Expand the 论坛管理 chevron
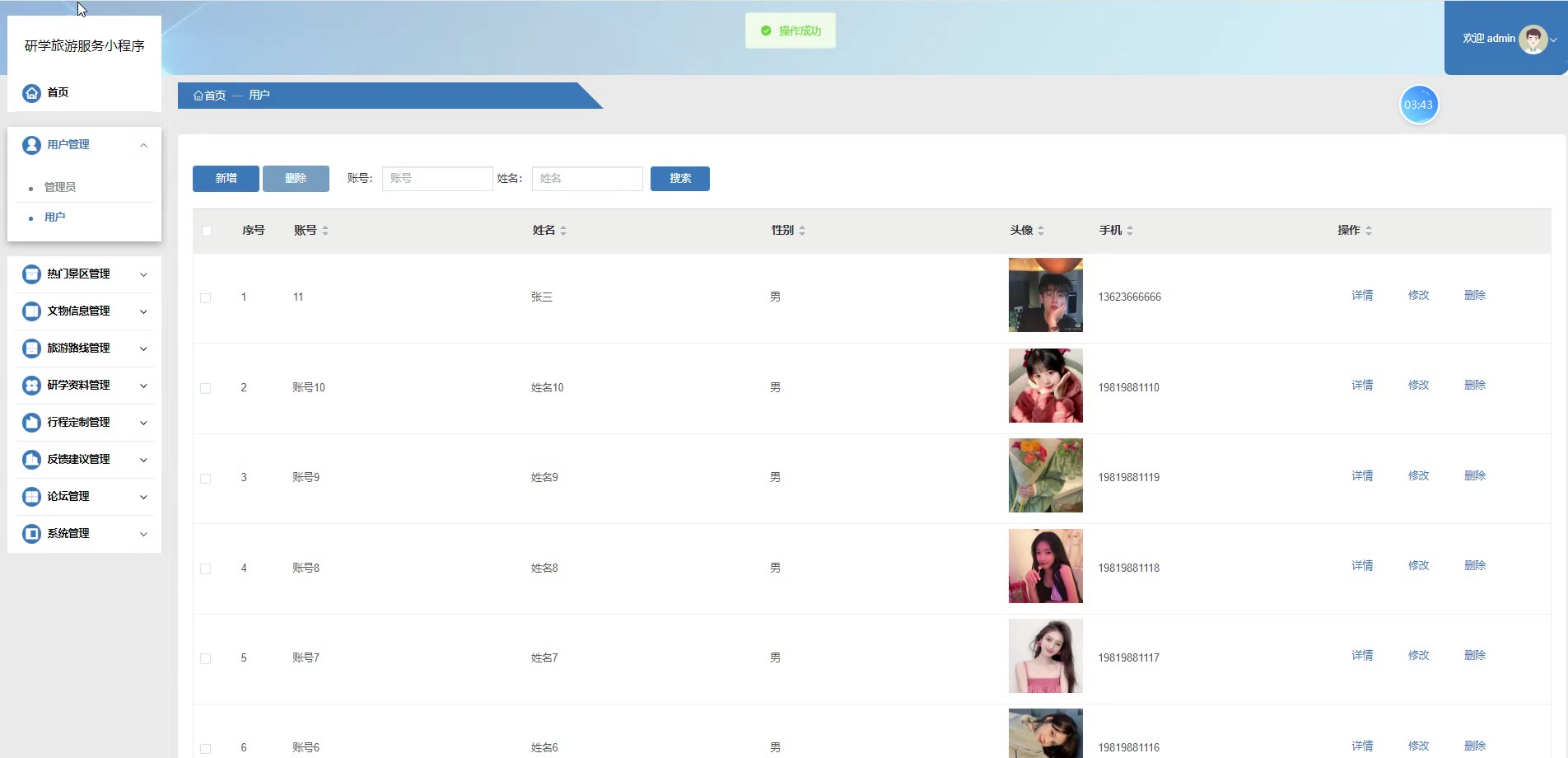 pos(143,497)
